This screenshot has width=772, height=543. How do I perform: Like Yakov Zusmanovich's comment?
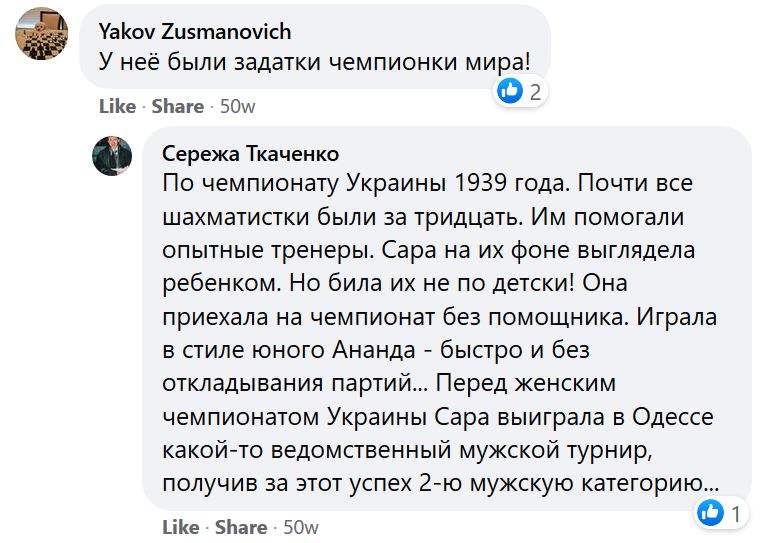click(x=117, y=106)
